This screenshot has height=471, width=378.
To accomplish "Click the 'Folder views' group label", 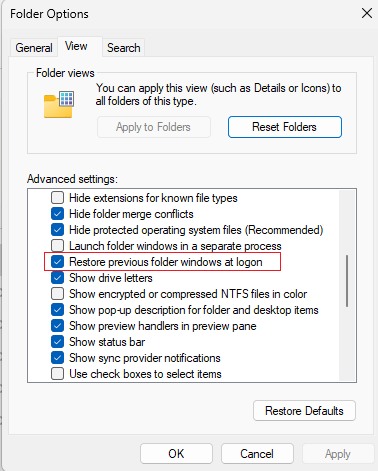I will (x=65, y=73).
